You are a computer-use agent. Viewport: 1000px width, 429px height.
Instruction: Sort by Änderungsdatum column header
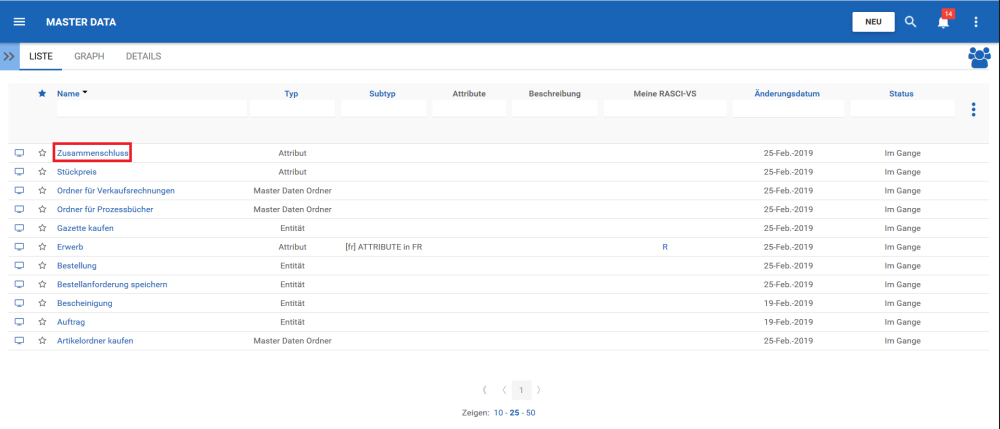coord(786,94)
